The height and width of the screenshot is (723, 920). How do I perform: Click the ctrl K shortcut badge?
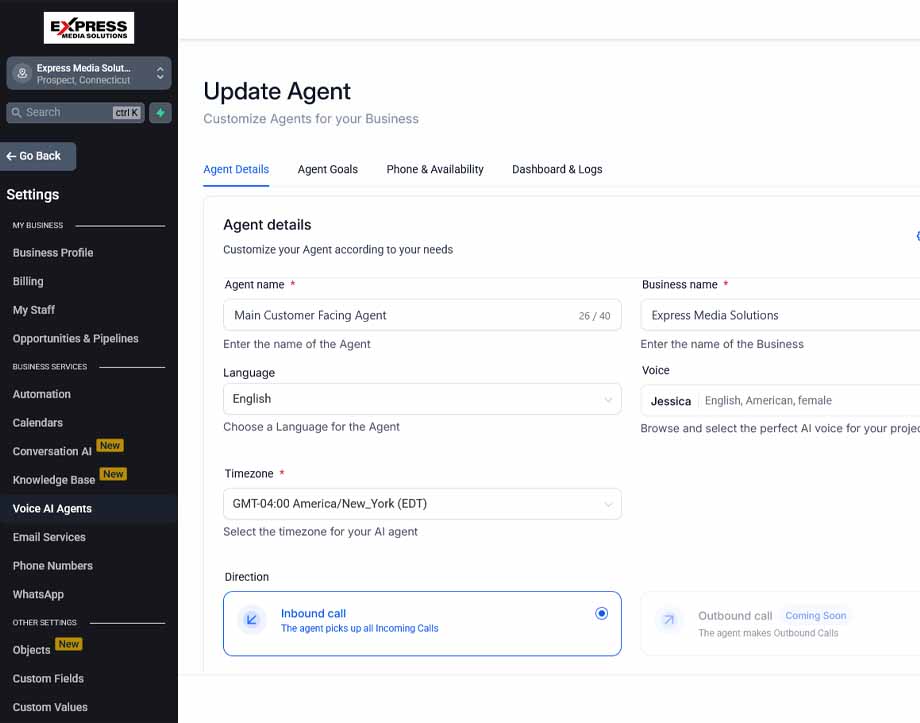pos(127,113)
